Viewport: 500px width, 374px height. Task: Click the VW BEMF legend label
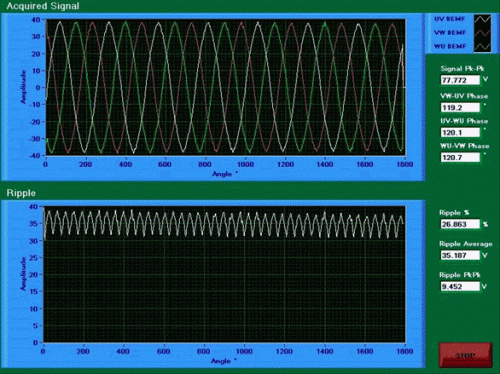coord(449,33)
